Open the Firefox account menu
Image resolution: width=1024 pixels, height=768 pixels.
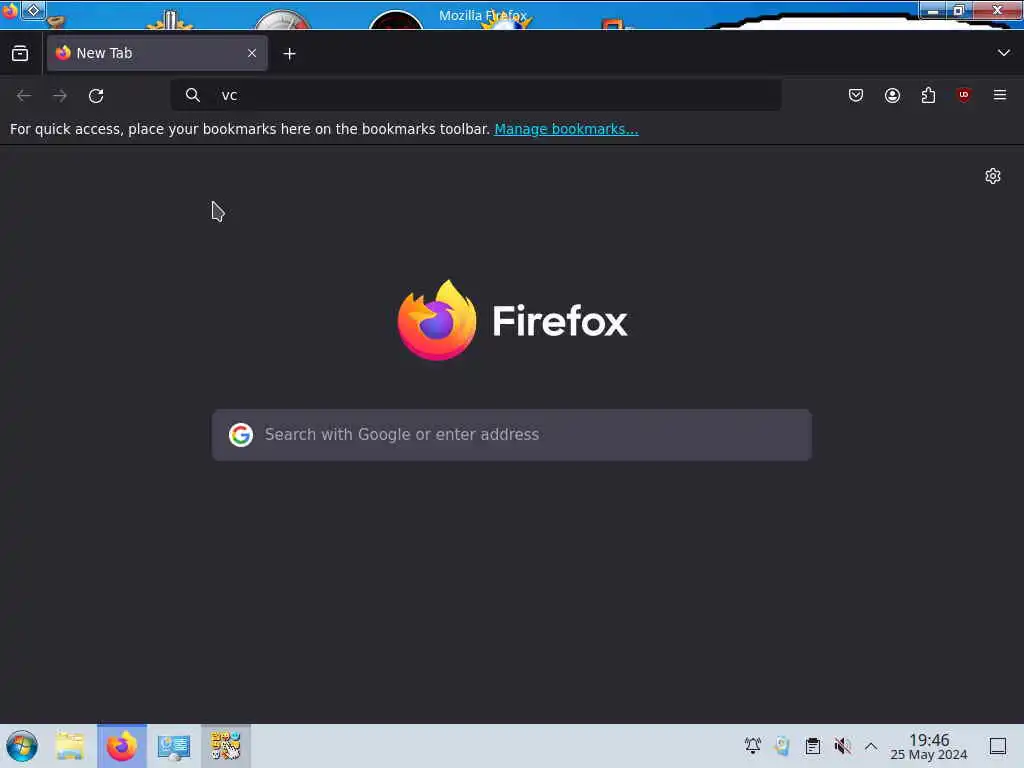[892, 95]
